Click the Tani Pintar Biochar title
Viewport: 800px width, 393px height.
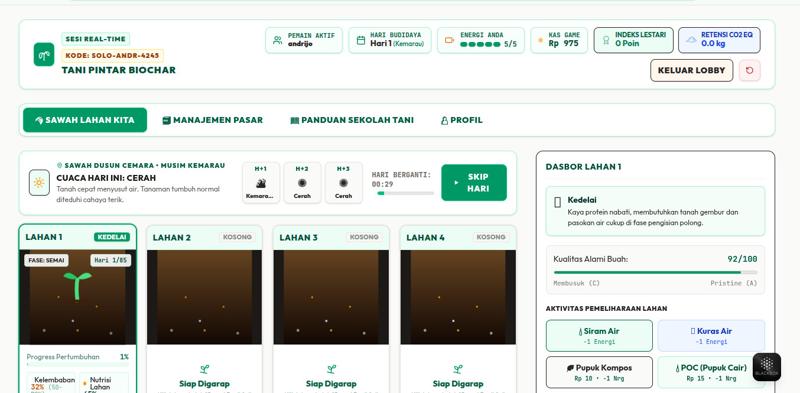(x=118, y=70)
